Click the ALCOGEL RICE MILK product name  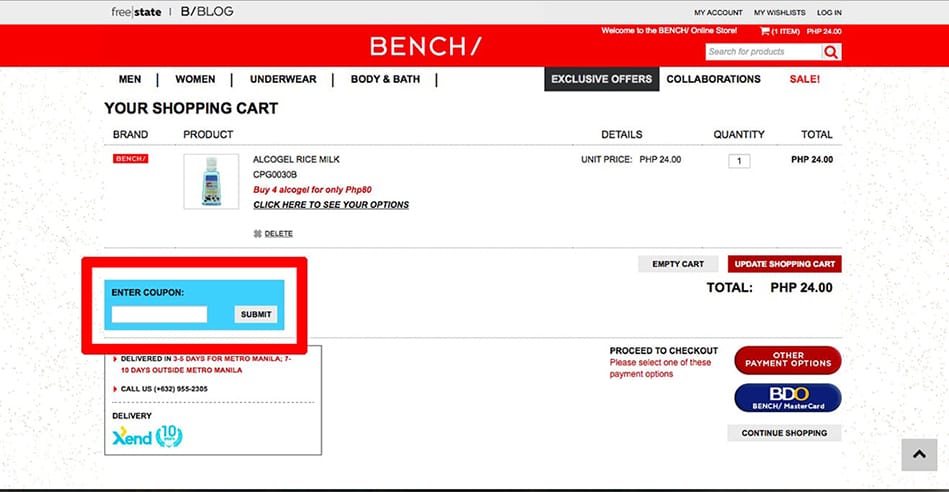coord(296,160)
